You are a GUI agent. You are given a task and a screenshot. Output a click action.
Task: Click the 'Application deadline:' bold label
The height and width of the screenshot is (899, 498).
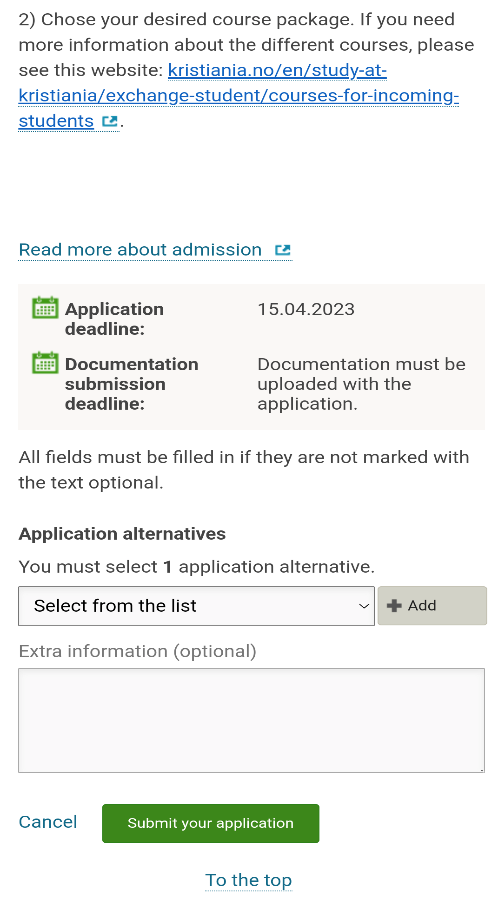[x=114, y=319]
